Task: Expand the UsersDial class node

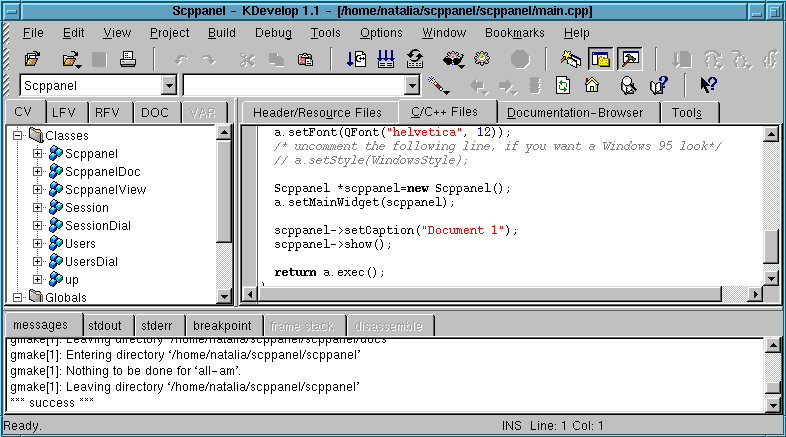Action: pyautogui.click(x=38, y=262)
